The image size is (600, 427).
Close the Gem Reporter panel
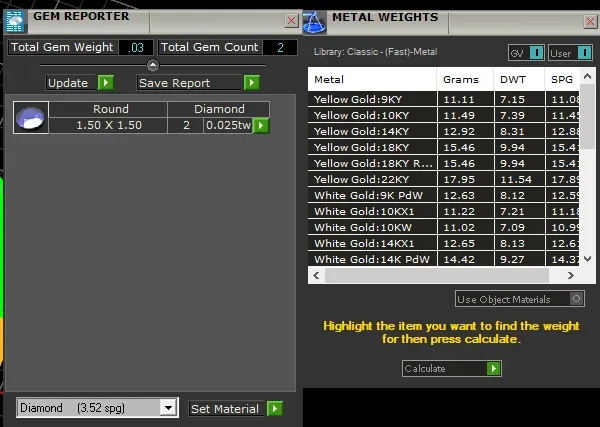pos(291,21)
